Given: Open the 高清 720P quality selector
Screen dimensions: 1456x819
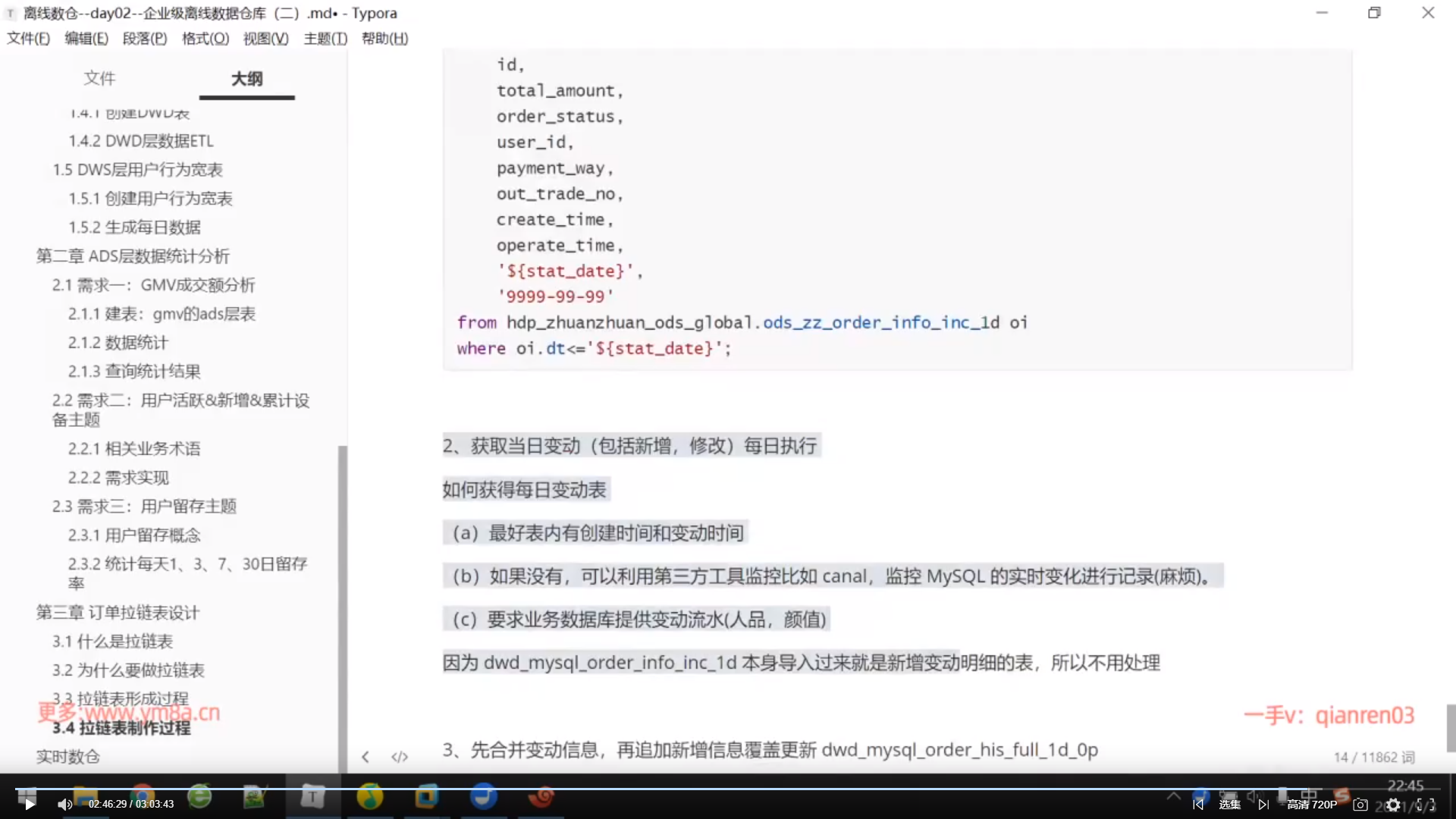Looking at the screenshot, I should tap(1312, 805).
